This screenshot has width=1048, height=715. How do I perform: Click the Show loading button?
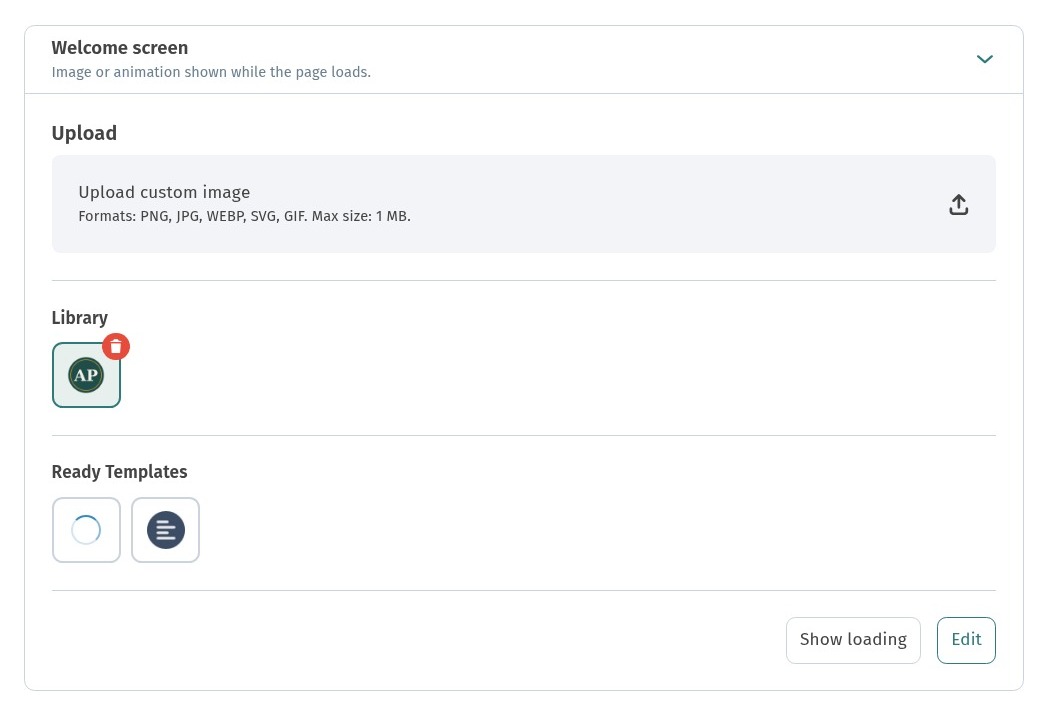click(x=853, y=640)
